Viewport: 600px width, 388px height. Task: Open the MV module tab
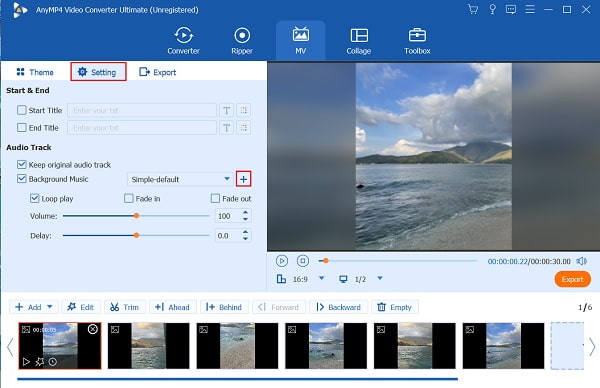(x=300, y=41)
